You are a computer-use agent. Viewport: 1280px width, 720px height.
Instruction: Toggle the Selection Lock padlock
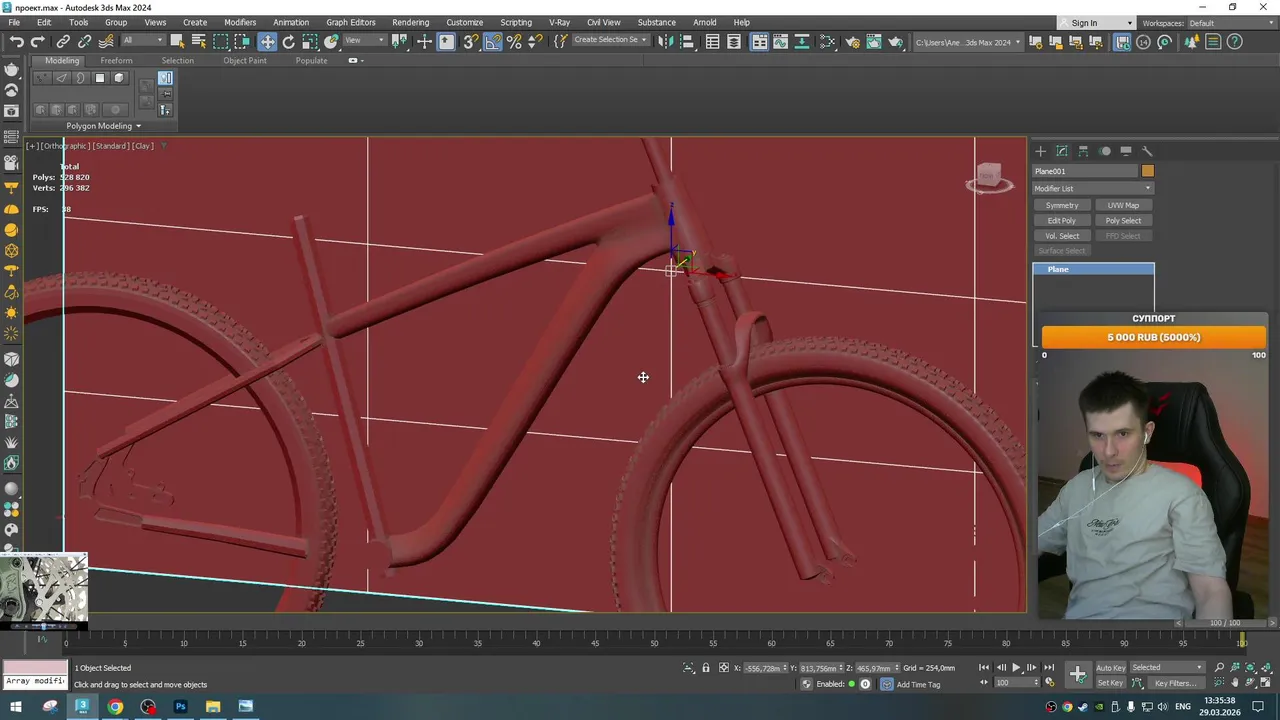coord(706,667)
